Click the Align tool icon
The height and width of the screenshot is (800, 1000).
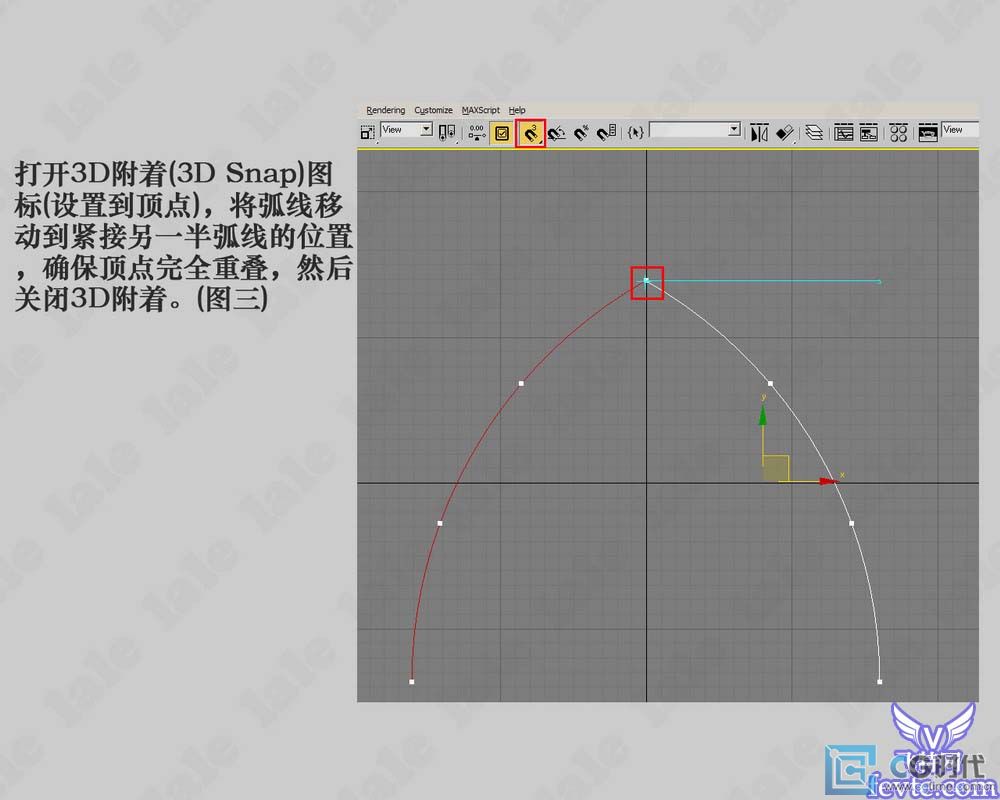coord(785,133)
